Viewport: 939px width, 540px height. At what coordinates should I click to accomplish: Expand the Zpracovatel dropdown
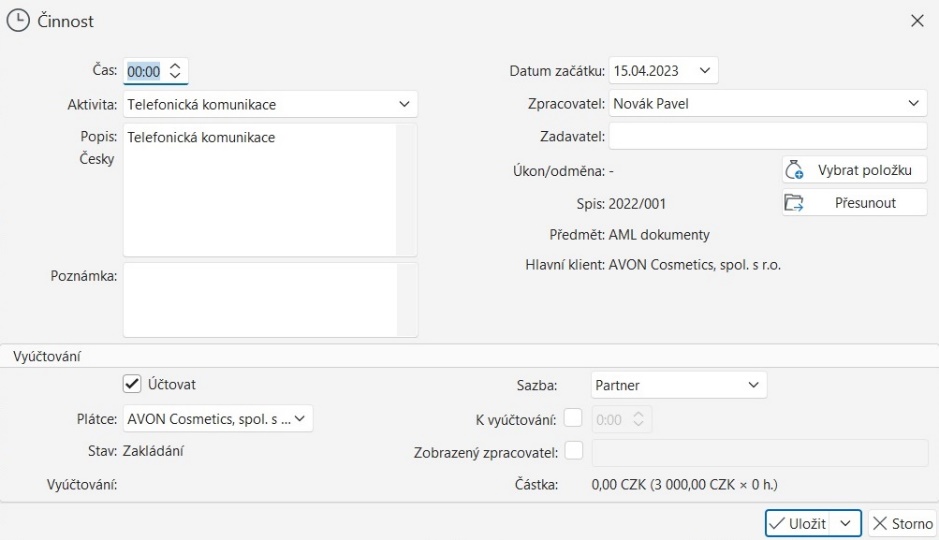914,103
